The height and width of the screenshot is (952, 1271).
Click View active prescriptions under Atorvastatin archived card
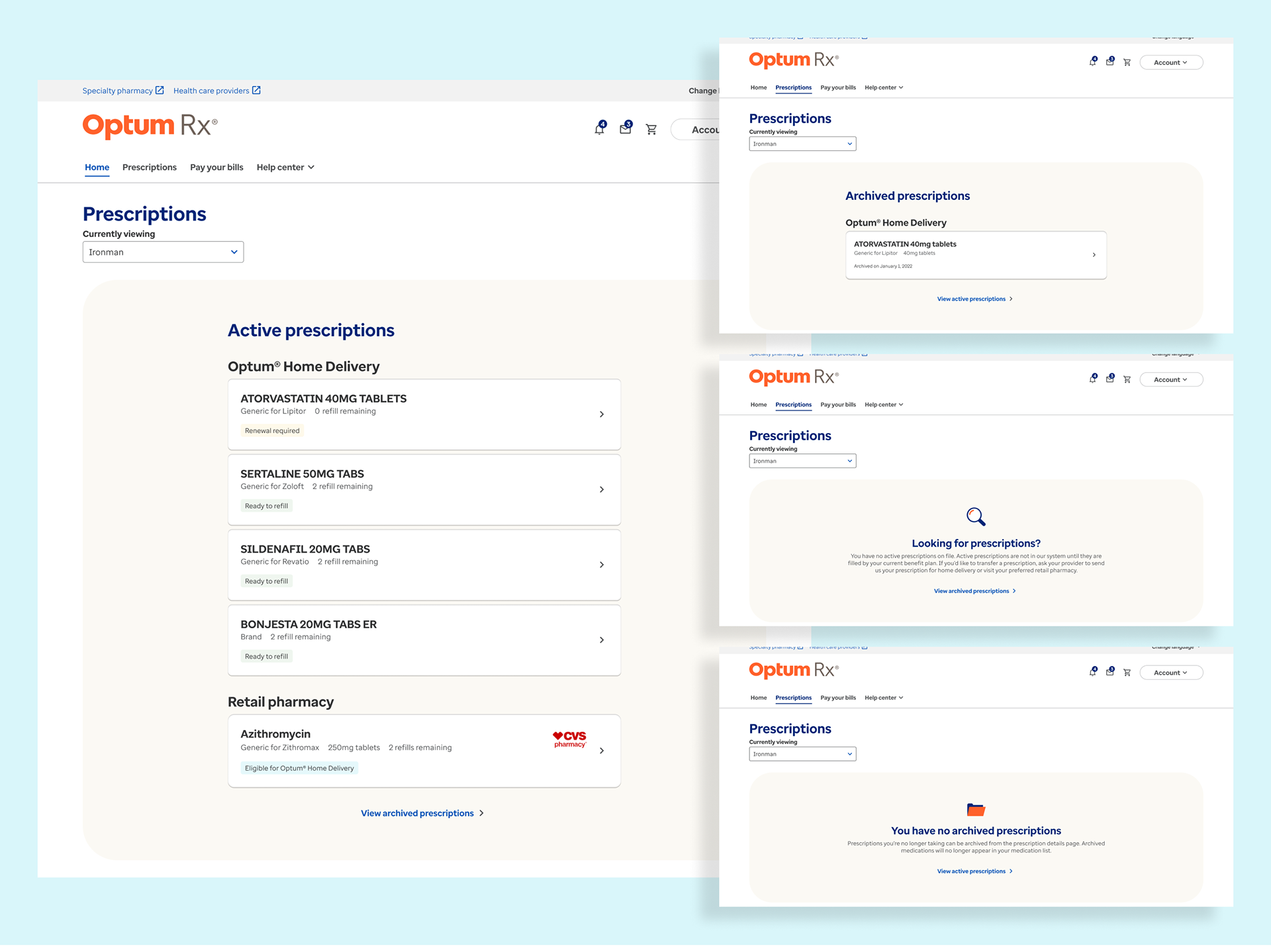point(975,299)
